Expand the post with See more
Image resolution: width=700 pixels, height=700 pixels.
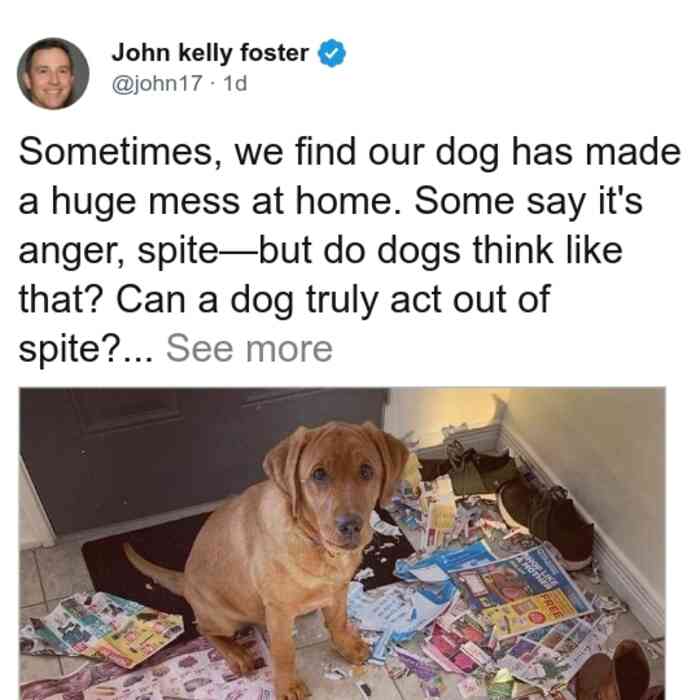[x=250, y=349]
